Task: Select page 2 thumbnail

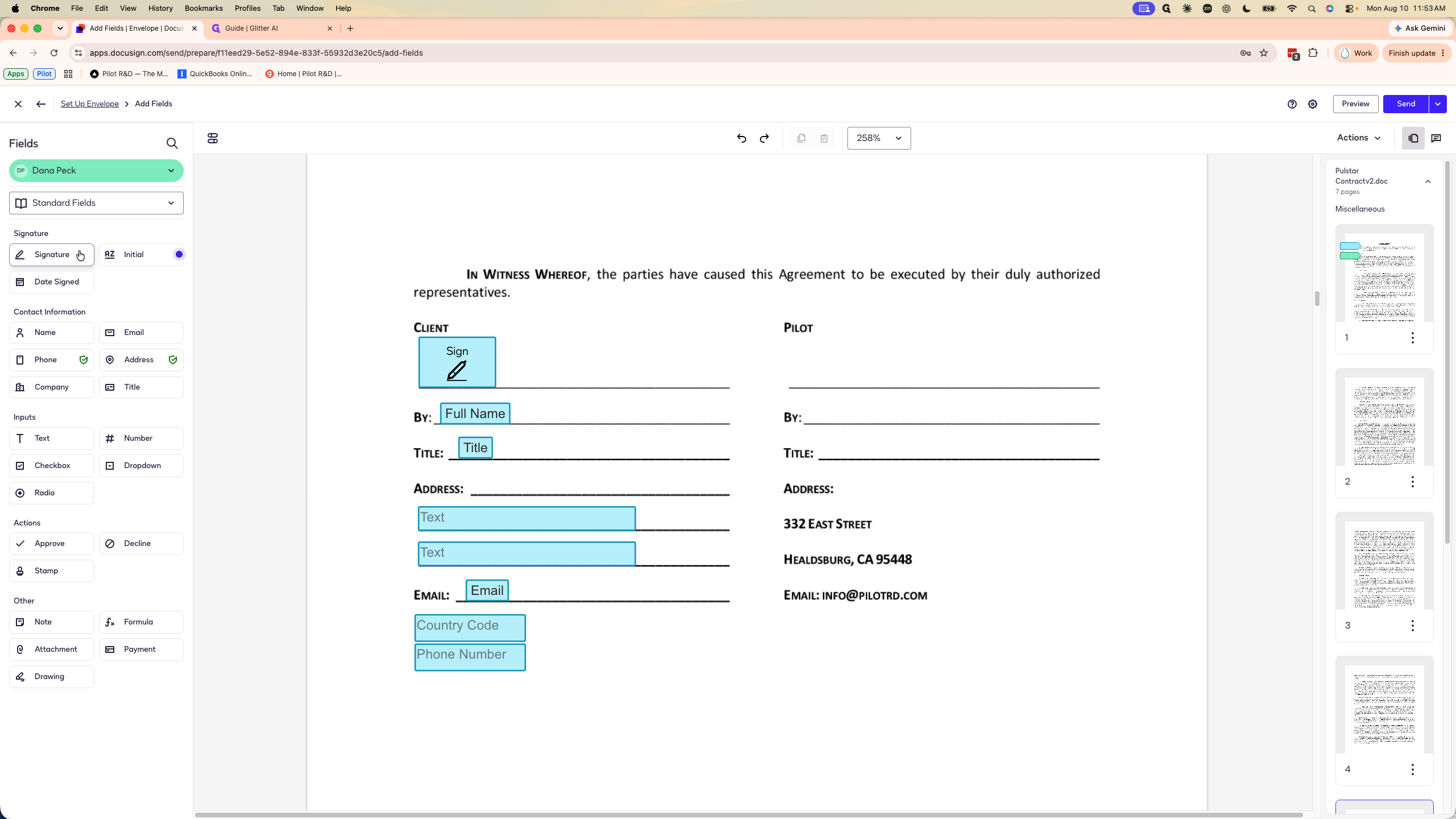Action: [x=1384, y=421]
